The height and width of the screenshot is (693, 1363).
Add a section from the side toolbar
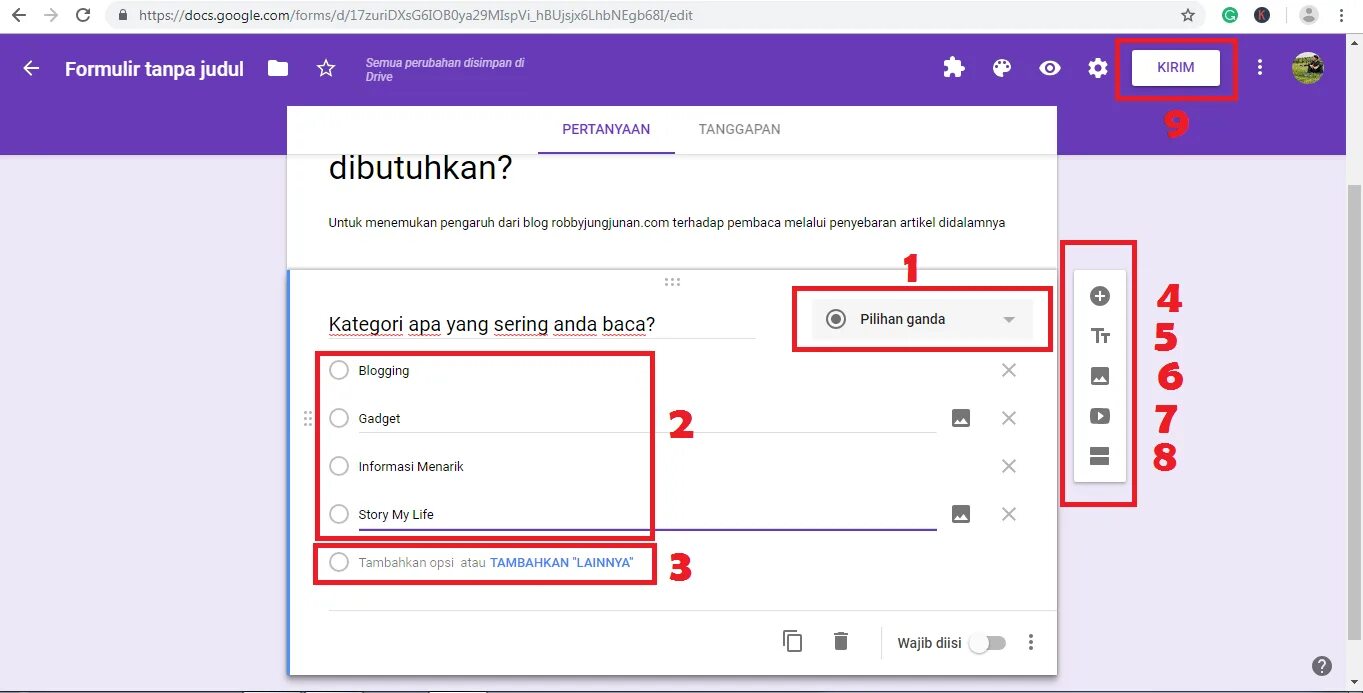coord(1099,457)
